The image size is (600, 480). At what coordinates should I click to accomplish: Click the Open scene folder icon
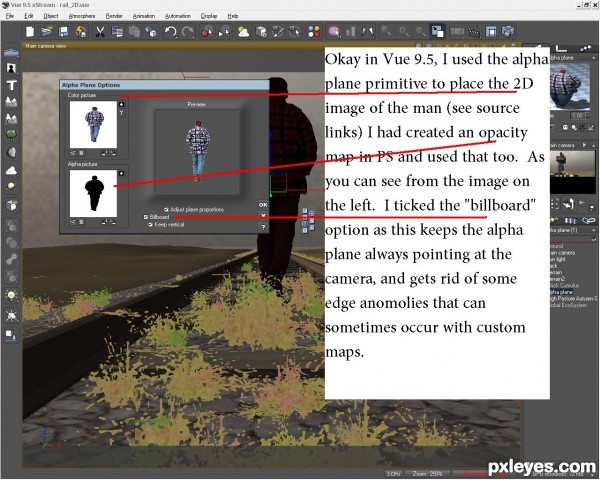[47, 31]
